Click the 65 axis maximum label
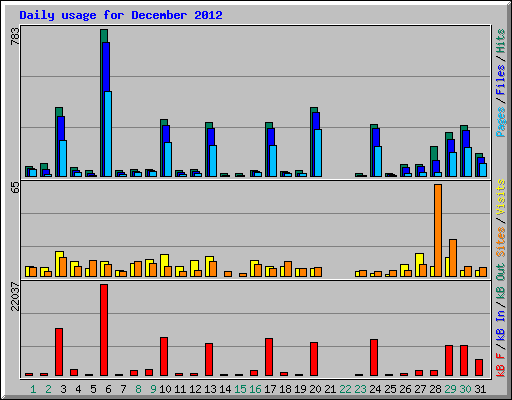512x400 pixels. tap(15, 188)
